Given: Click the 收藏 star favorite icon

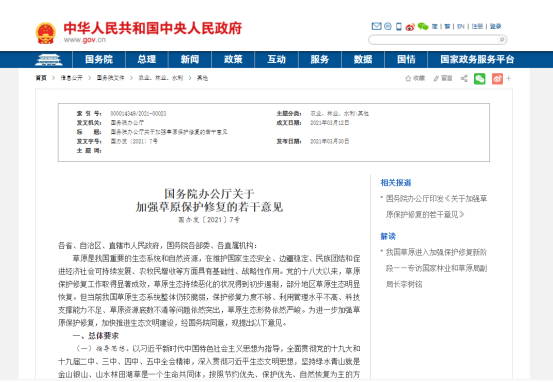Looking at the screenshot, I should (415, 78).
